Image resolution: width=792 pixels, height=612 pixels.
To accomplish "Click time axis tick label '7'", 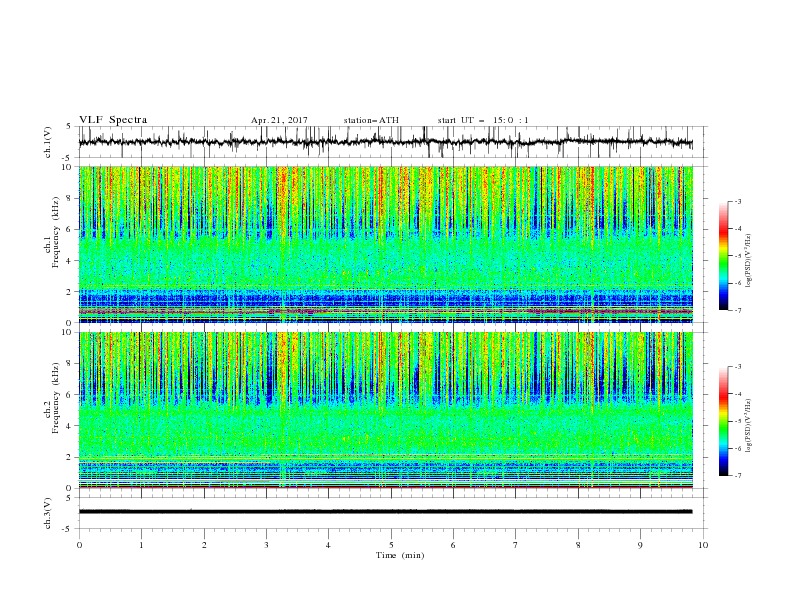I will (516, 545).
